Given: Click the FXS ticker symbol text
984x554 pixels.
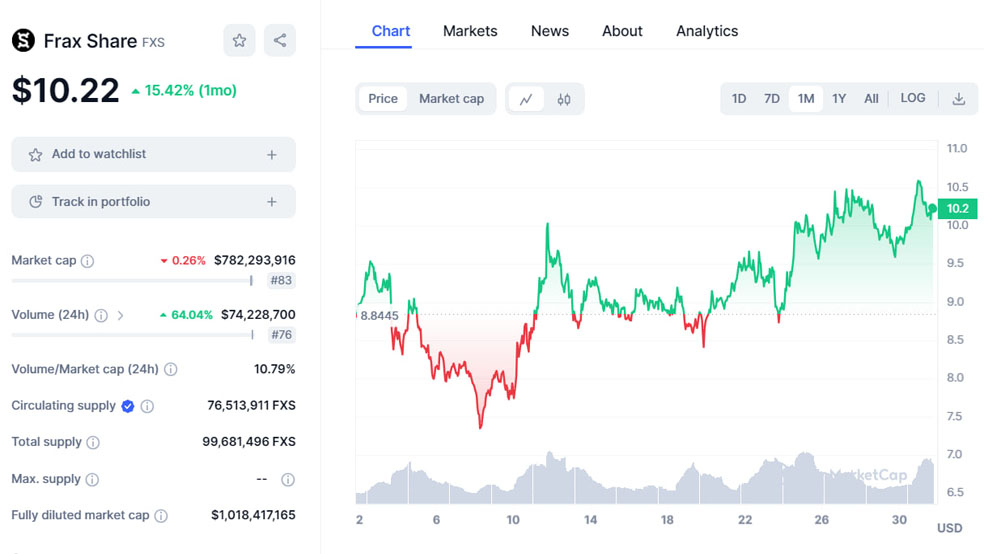Looking at the screenshot, I should pyautogui.click(x=153, y=43).
